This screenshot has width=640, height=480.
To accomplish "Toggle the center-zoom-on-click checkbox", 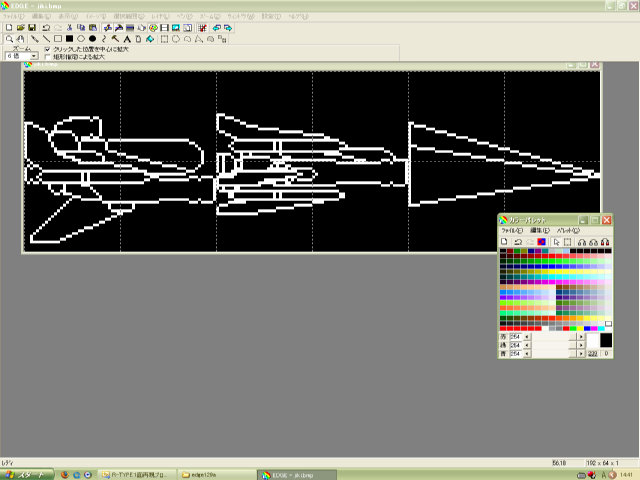I will (x=47, y=49).
